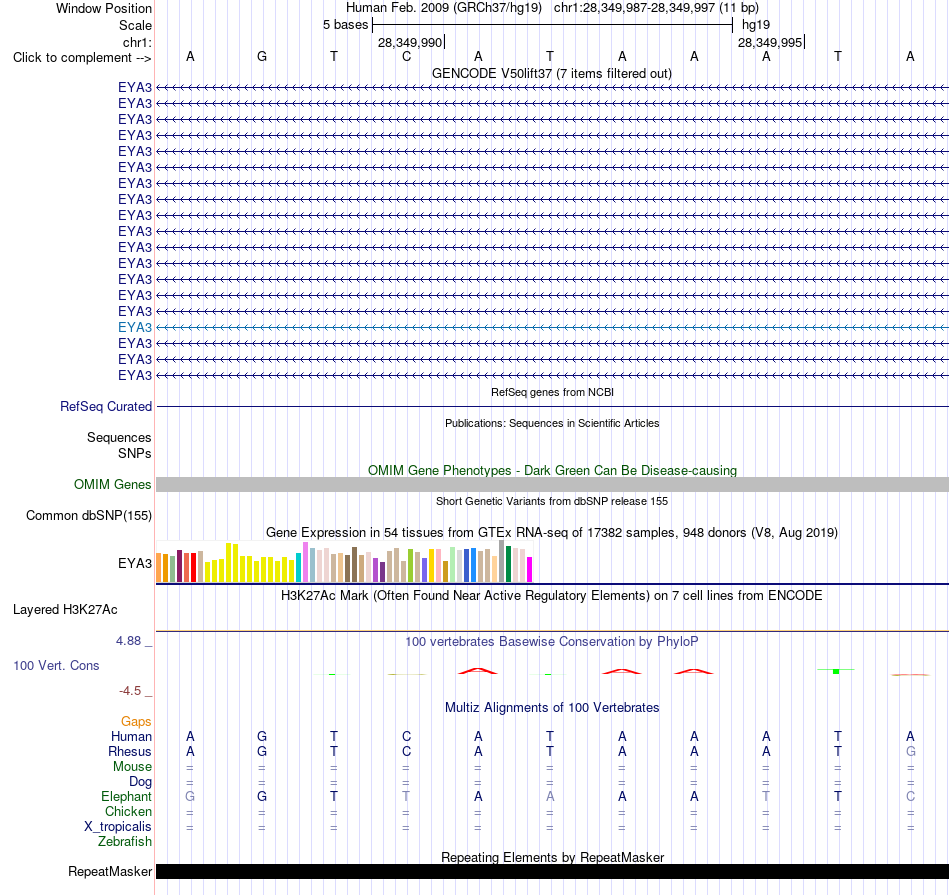Click the dark green bar in GTEx chart
The image size is (950, 895).
pos(508,564)
